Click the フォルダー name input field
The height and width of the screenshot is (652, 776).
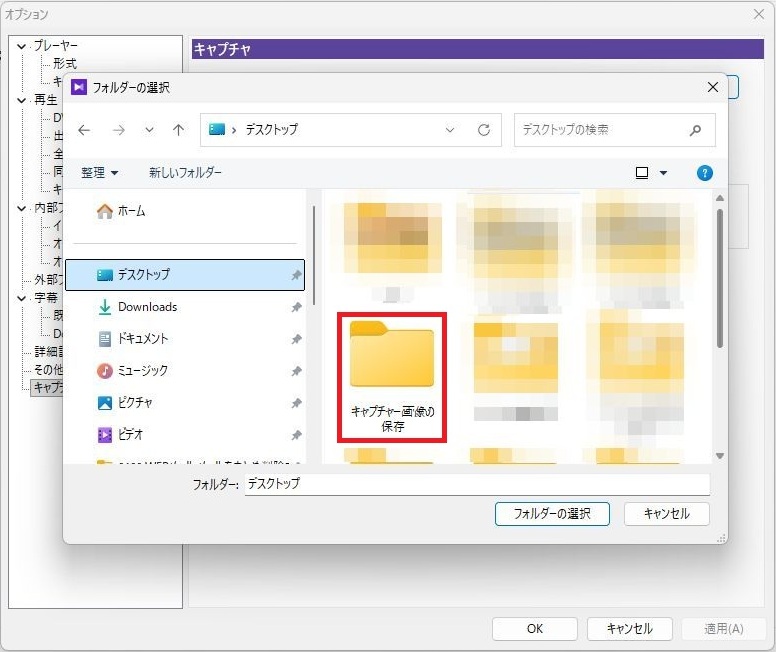477,484
